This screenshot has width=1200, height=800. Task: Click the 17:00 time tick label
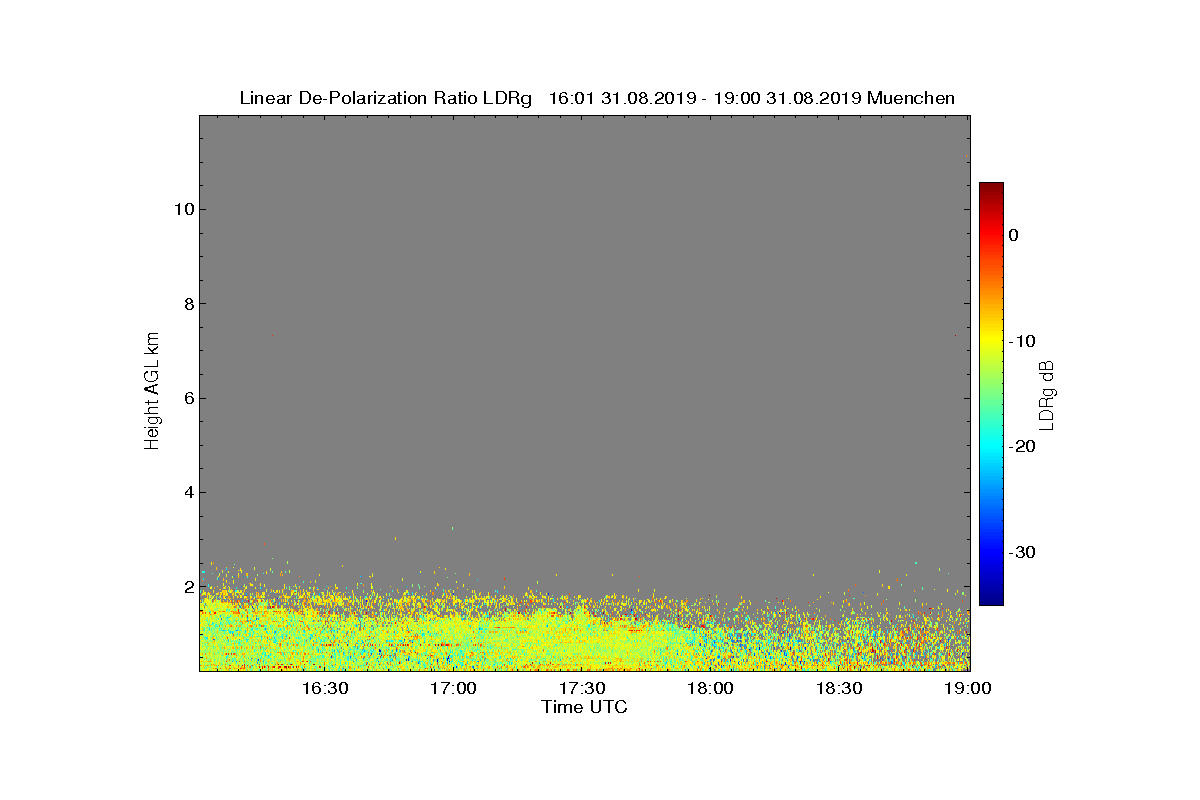click(x=453, y=689)
